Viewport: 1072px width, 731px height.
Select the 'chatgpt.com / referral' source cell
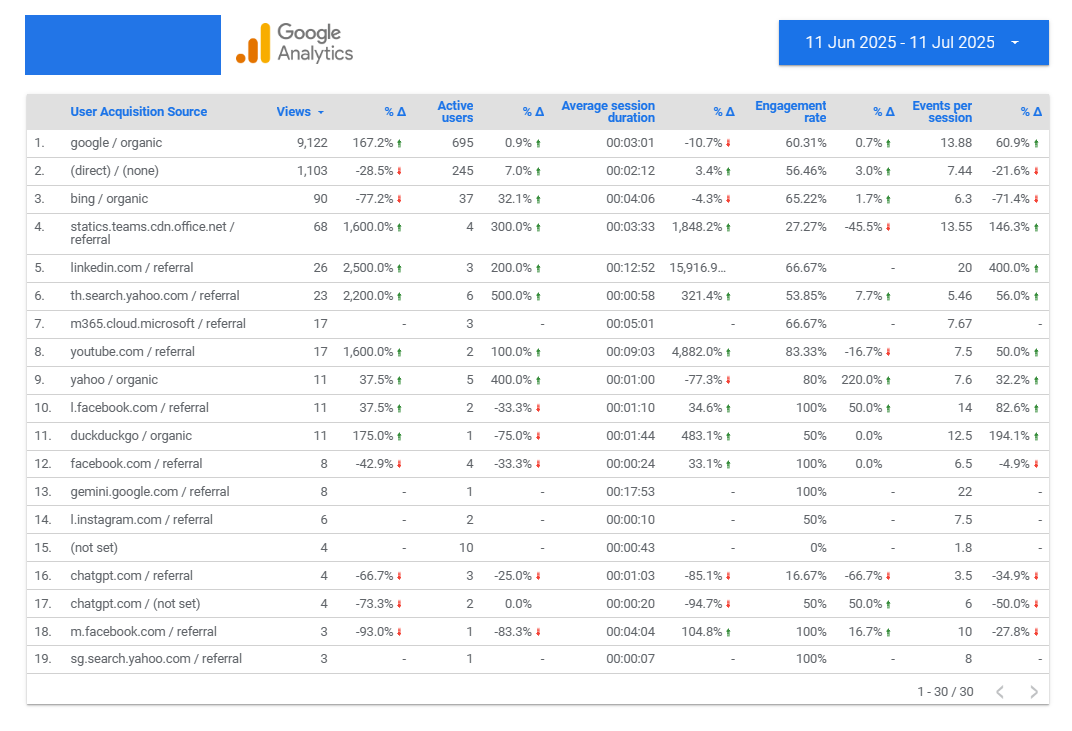tap(132, 576)
